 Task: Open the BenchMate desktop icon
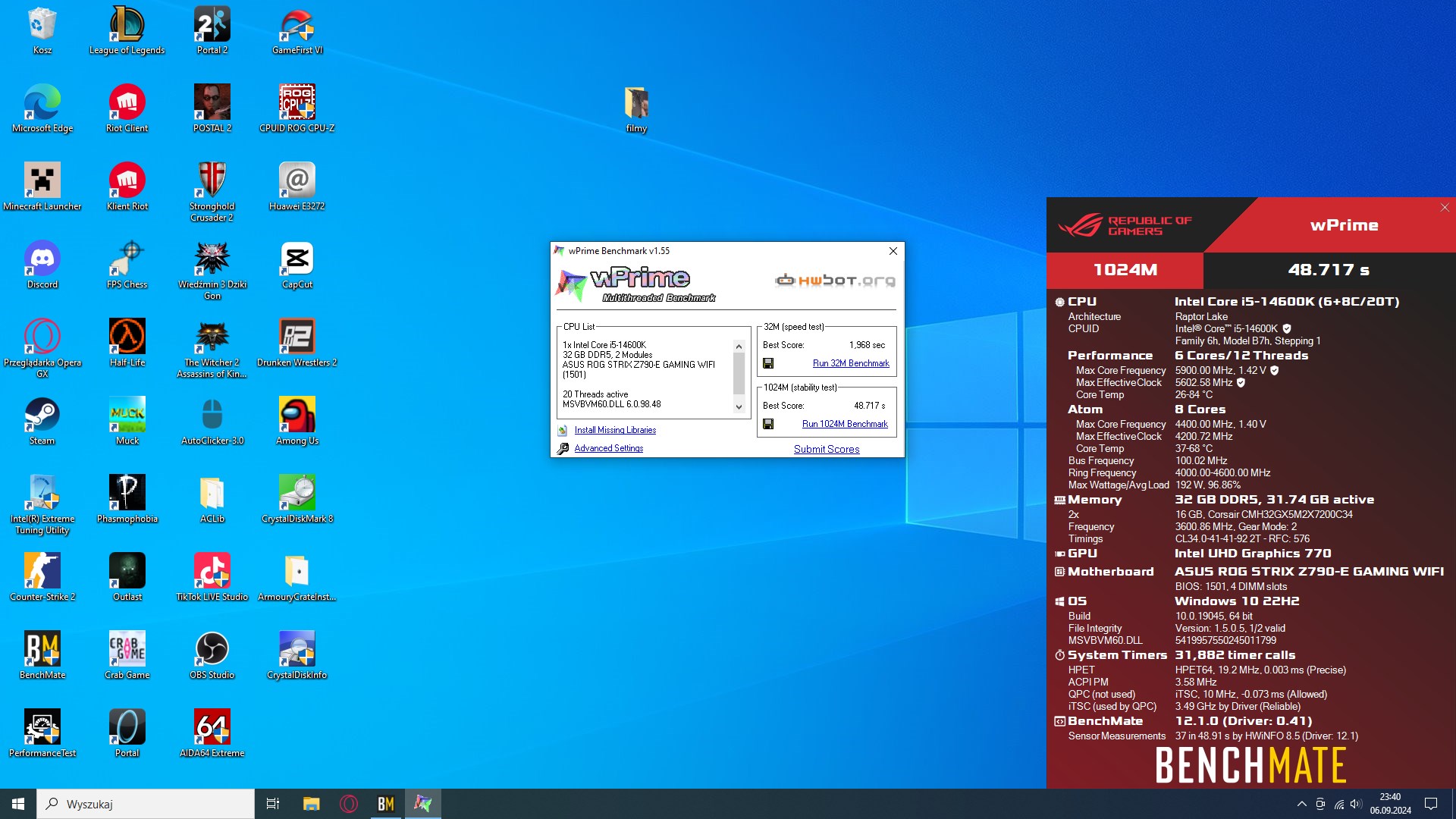[x=42, y=655]
